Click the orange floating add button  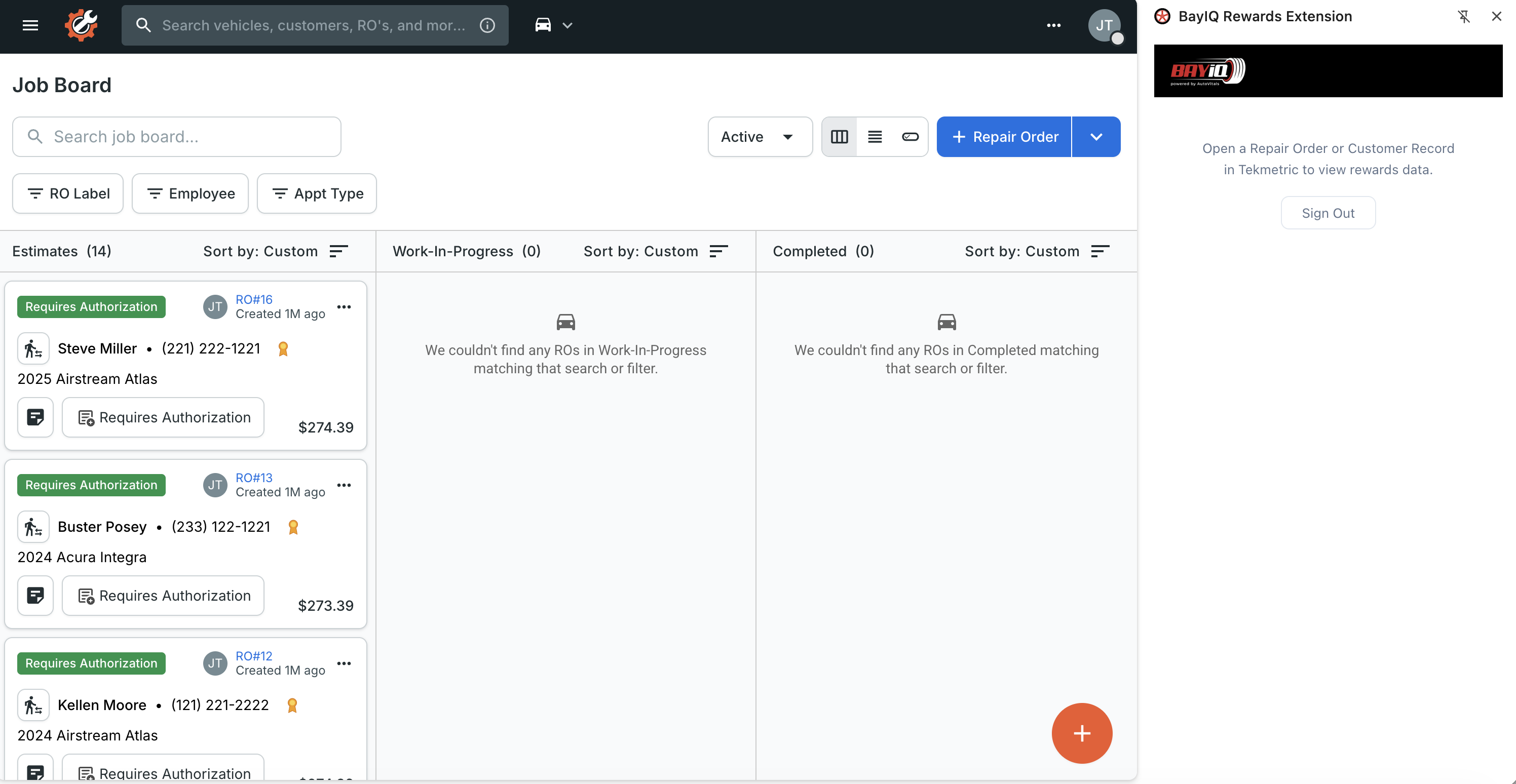pos(1082,733)
